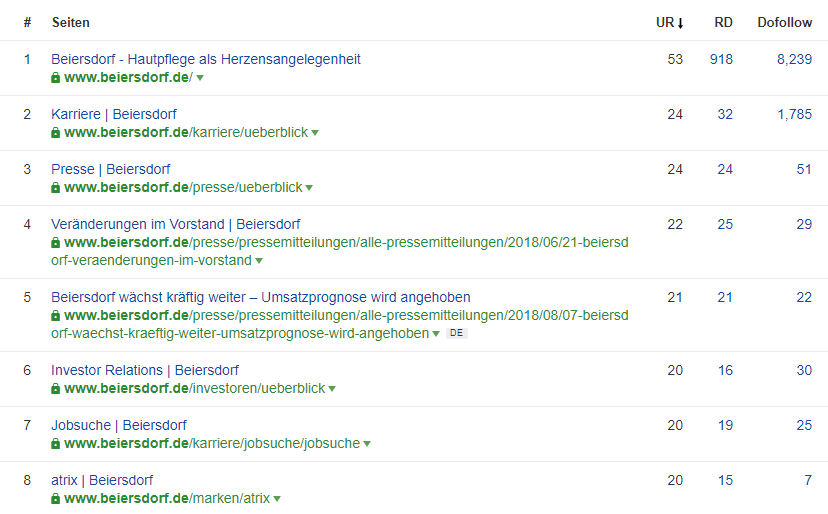828x514 pixels.
Task: Open the 'Jobsuche | Beiersdorf' title link
Action: tap(119, 425)
